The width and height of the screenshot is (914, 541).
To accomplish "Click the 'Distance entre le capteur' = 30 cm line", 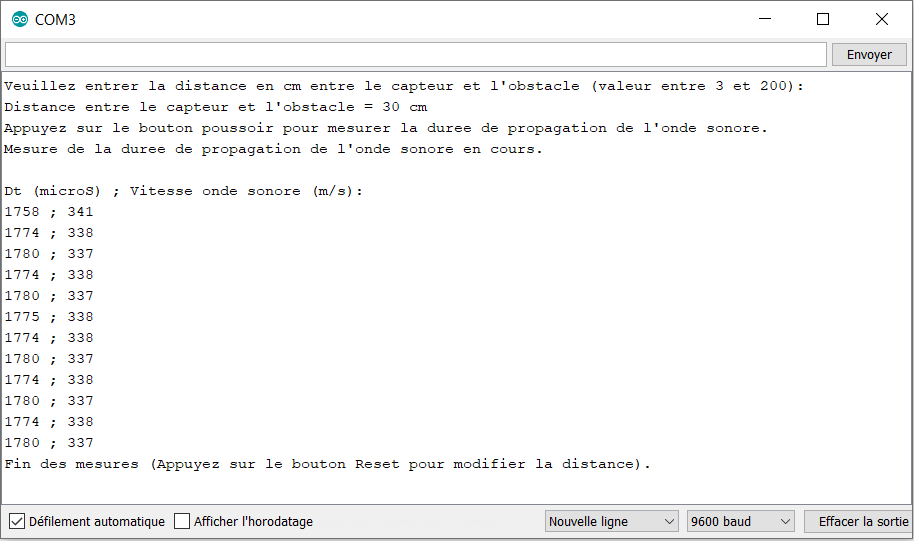I will (x=215, y=107).
